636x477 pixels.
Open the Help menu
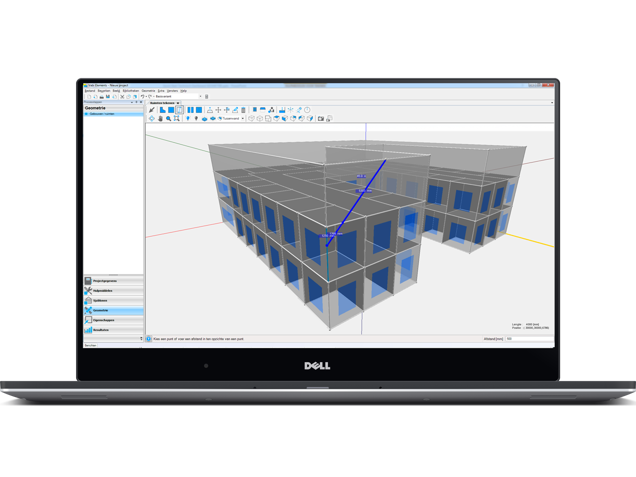184,90
